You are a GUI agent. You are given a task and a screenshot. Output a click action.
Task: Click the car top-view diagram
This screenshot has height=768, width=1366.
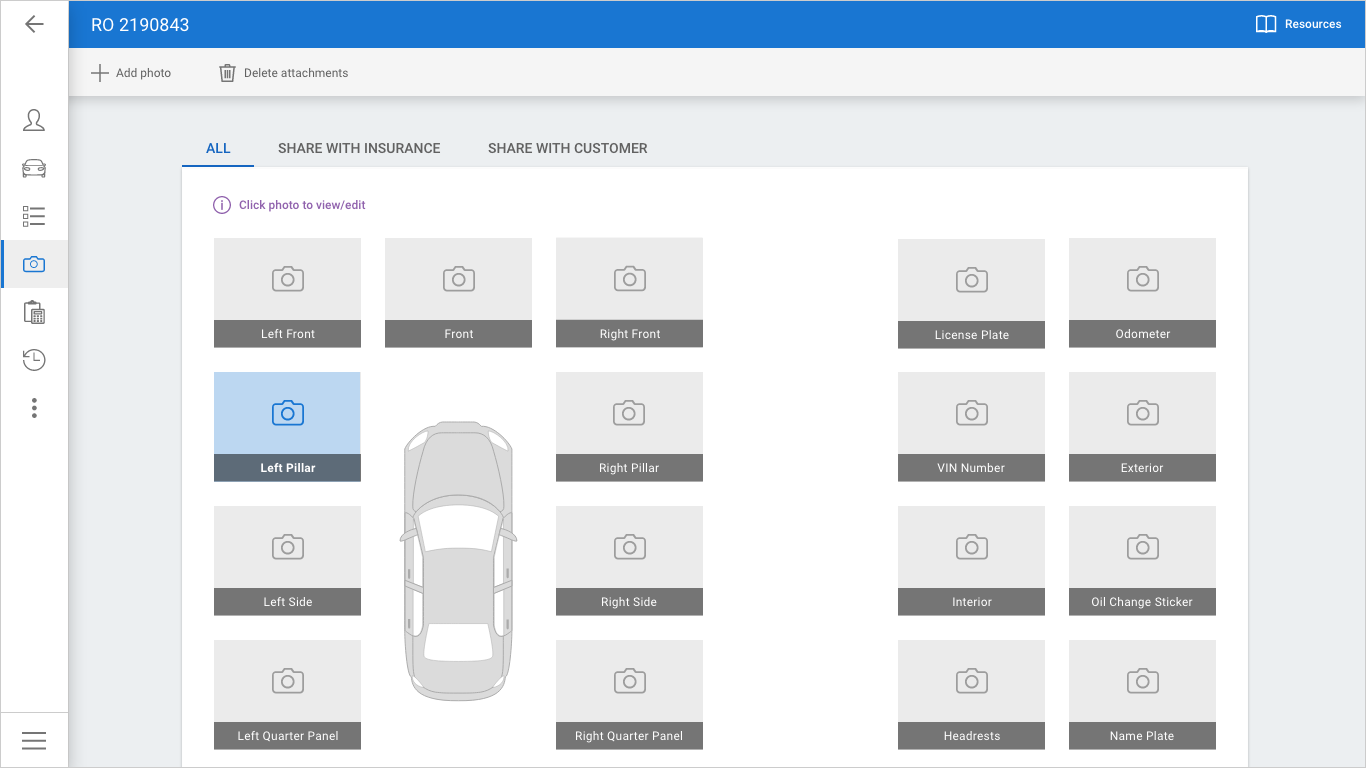click(458, 560)
